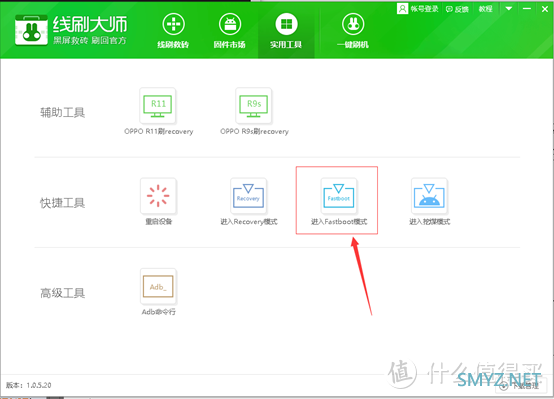The width and height of the screenshot is (554, 399).
Task: Click the OPPO R11刷recovery tool icon
Action: [x=158, y=106]
